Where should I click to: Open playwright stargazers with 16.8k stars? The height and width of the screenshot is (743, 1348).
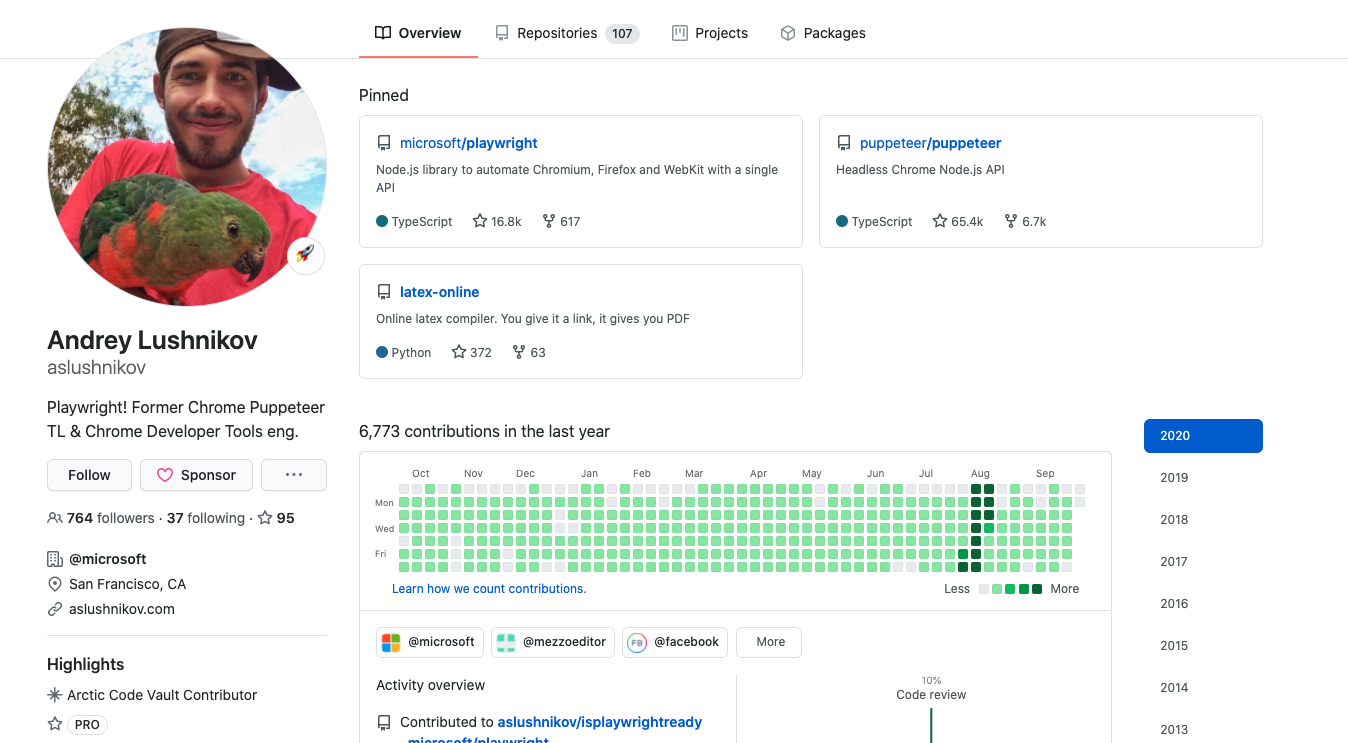pyautogui.click(x=497, y=221)
